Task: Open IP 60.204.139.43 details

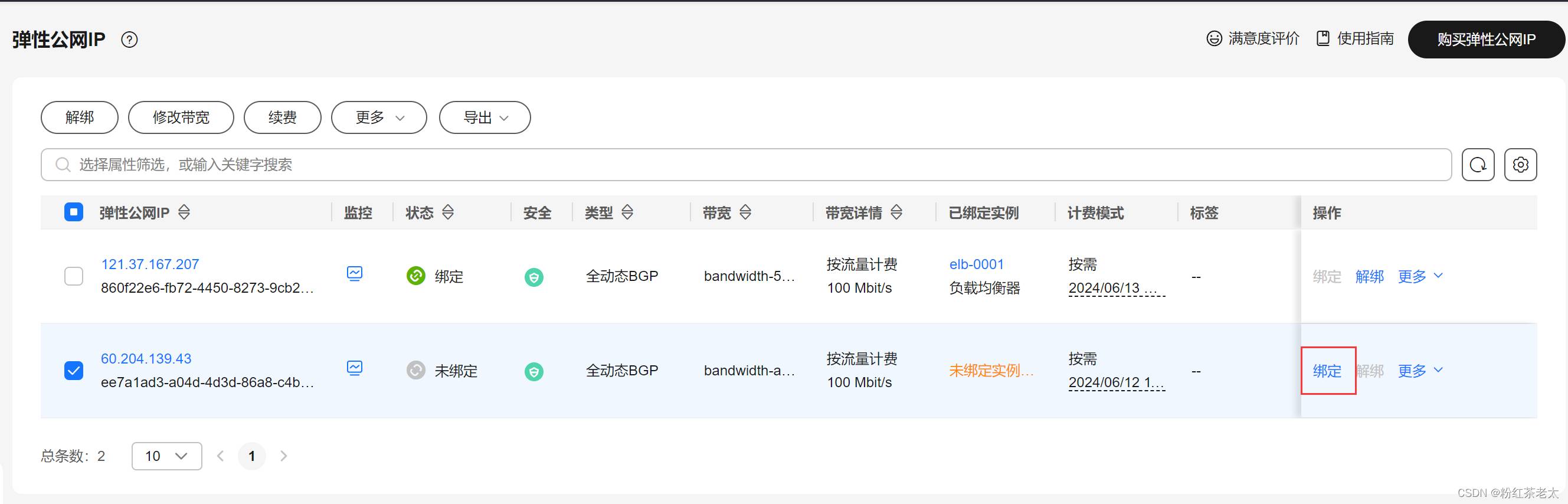Action: [146, 358]
